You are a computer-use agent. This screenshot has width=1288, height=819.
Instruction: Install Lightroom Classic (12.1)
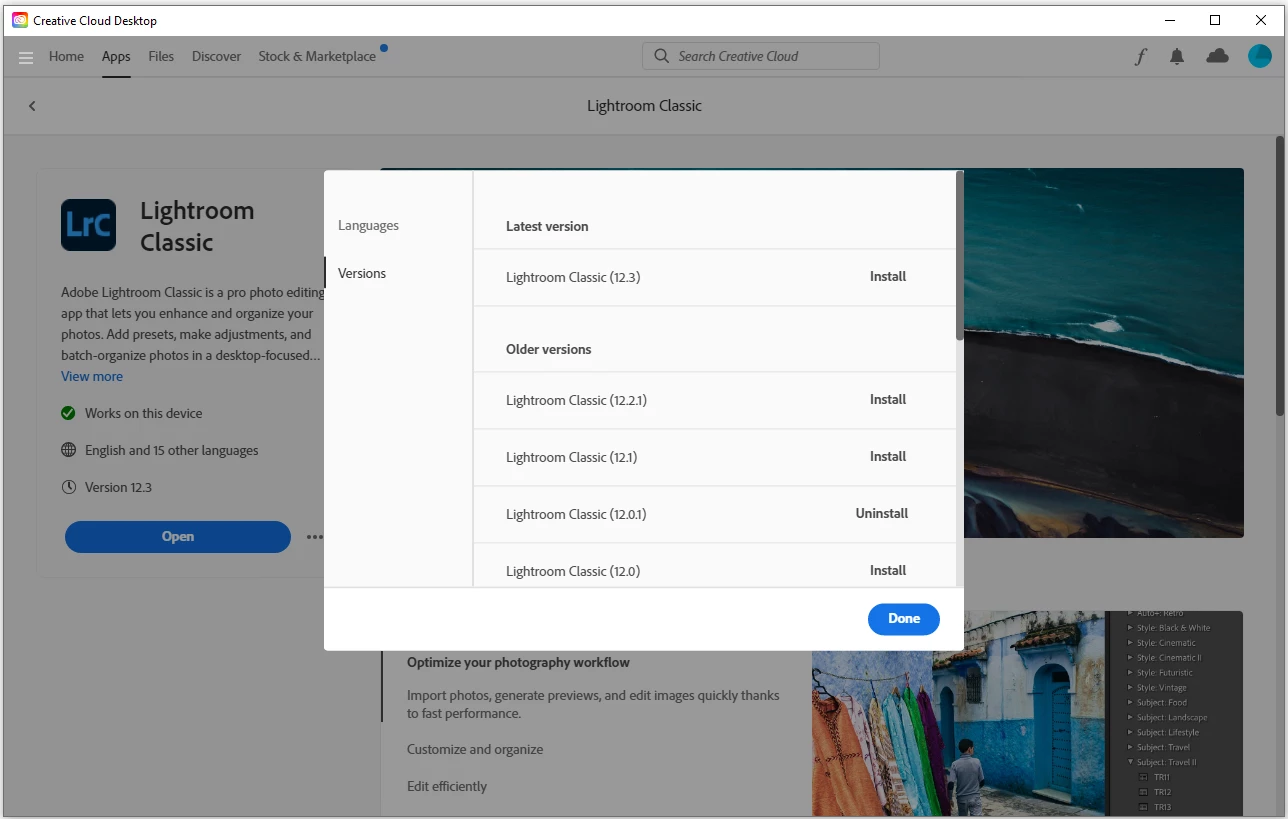coord(888,456)
